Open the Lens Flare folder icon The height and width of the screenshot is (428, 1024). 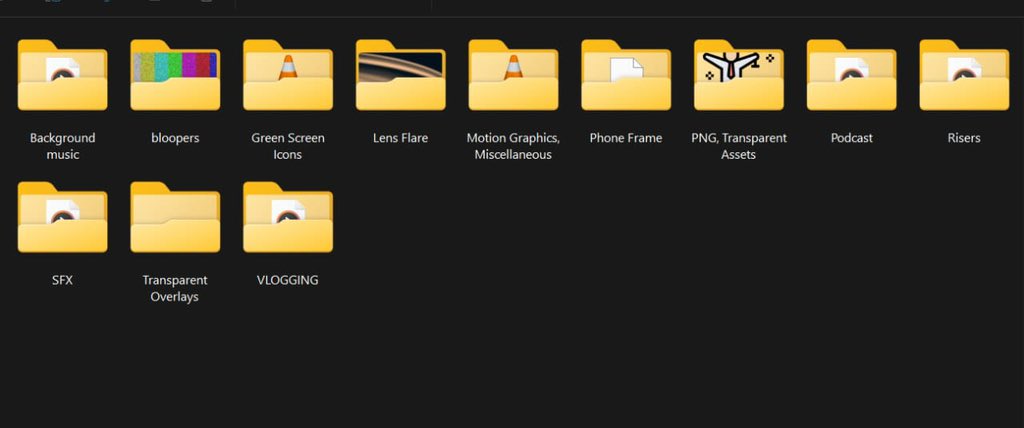click(400, 75)
